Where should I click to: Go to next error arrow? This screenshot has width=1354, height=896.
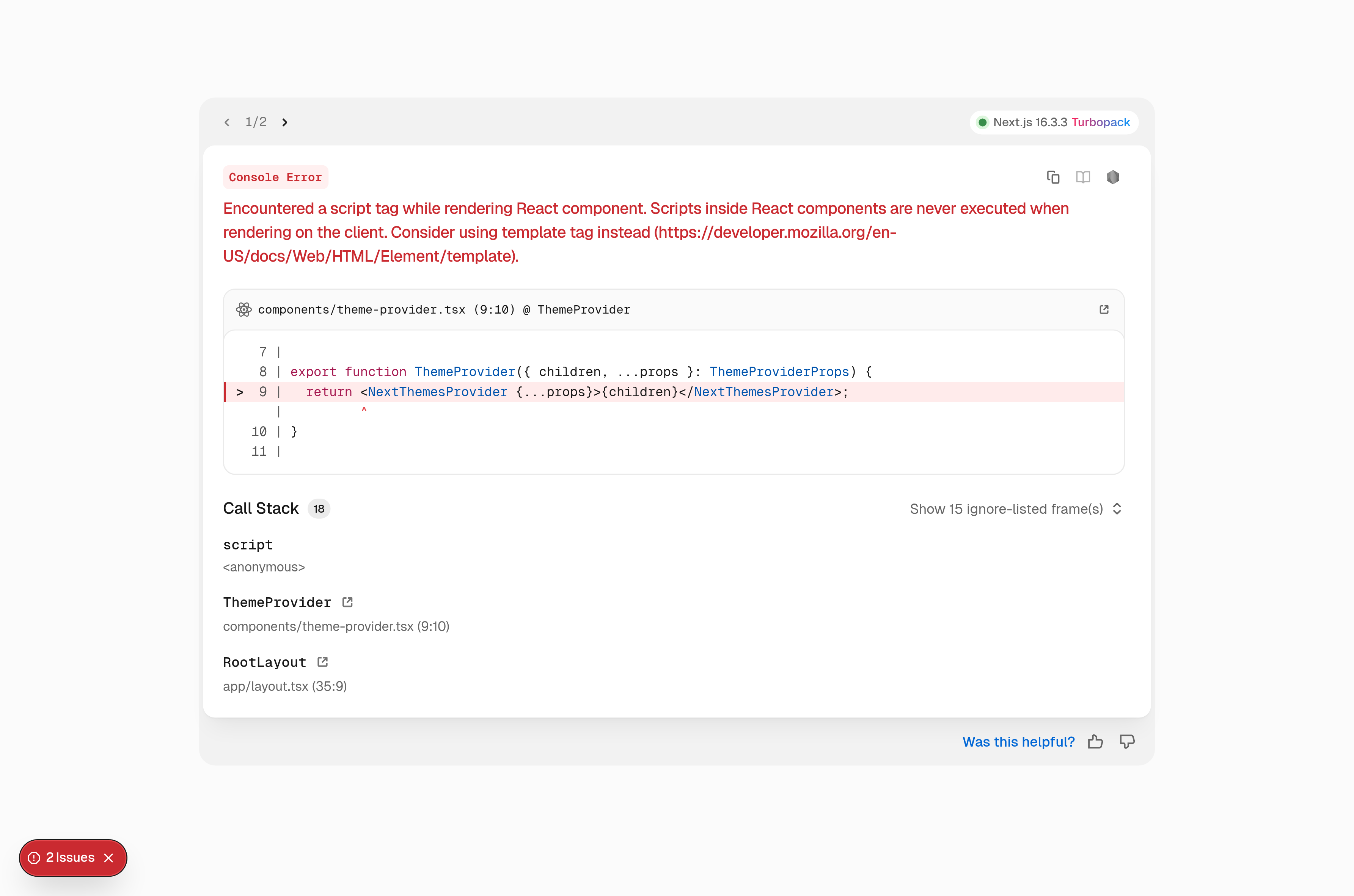click(x=284, y=122)
